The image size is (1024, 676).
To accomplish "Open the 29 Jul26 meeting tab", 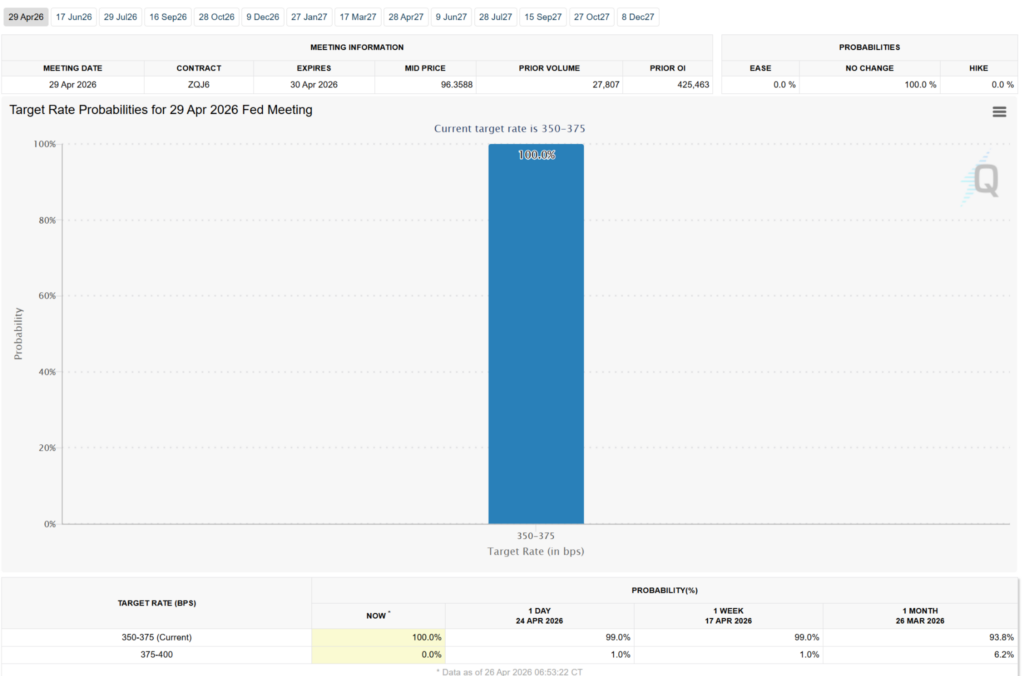I will click(121, 17).
